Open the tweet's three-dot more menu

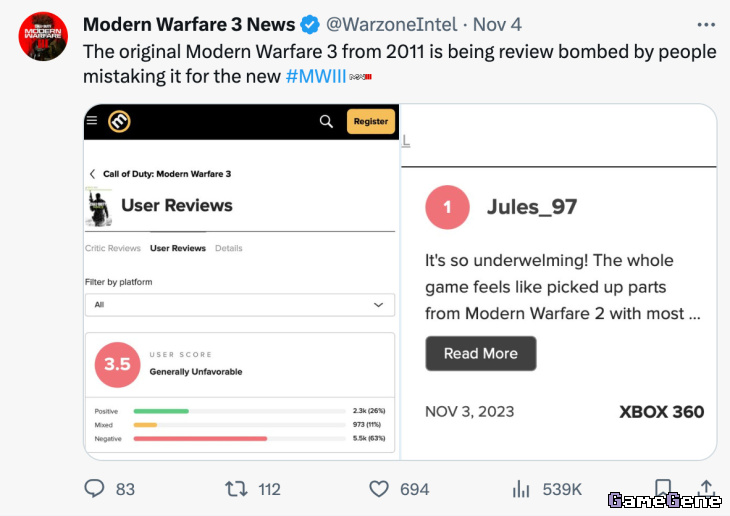(706, 25)
